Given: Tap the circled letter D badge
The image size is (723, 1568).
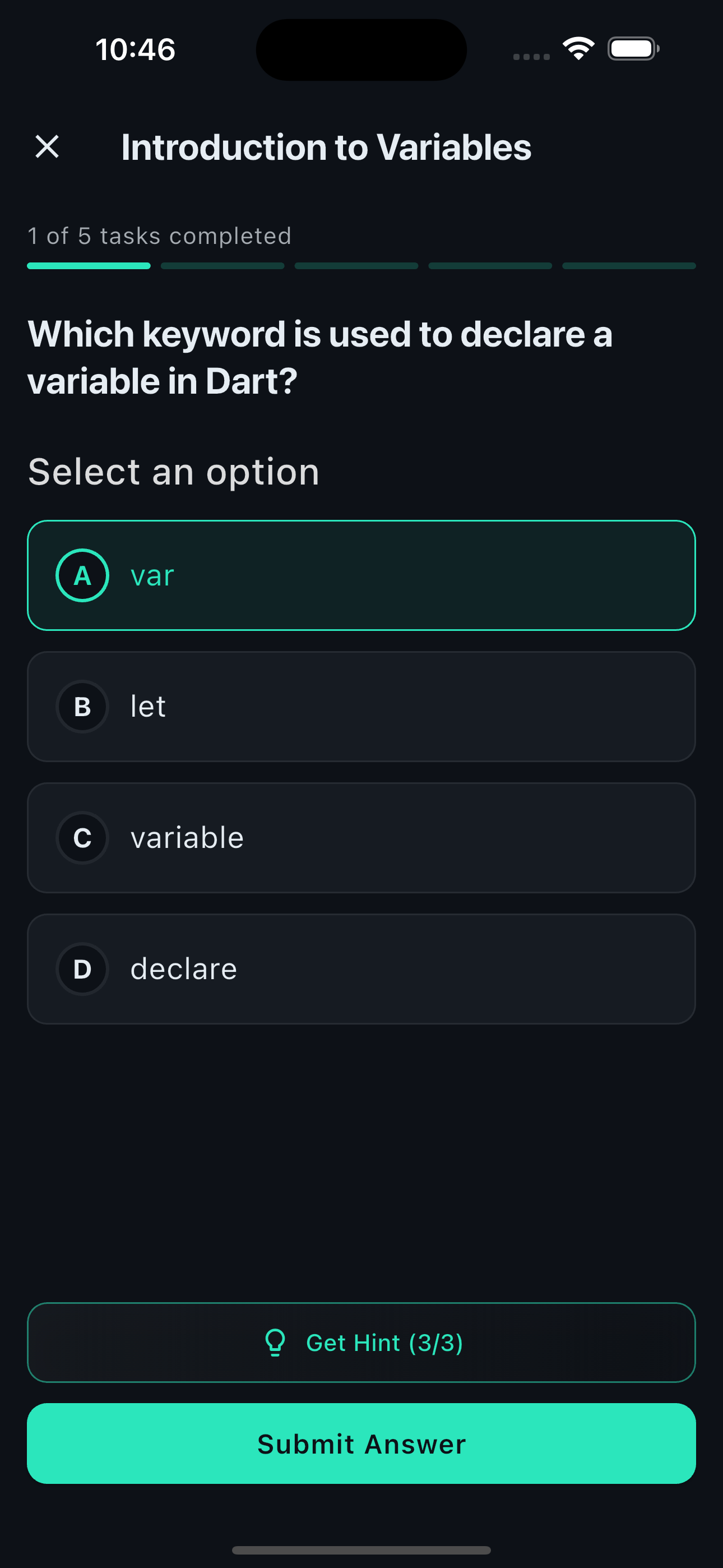Looking at the screenshot, I should (82, 969).
